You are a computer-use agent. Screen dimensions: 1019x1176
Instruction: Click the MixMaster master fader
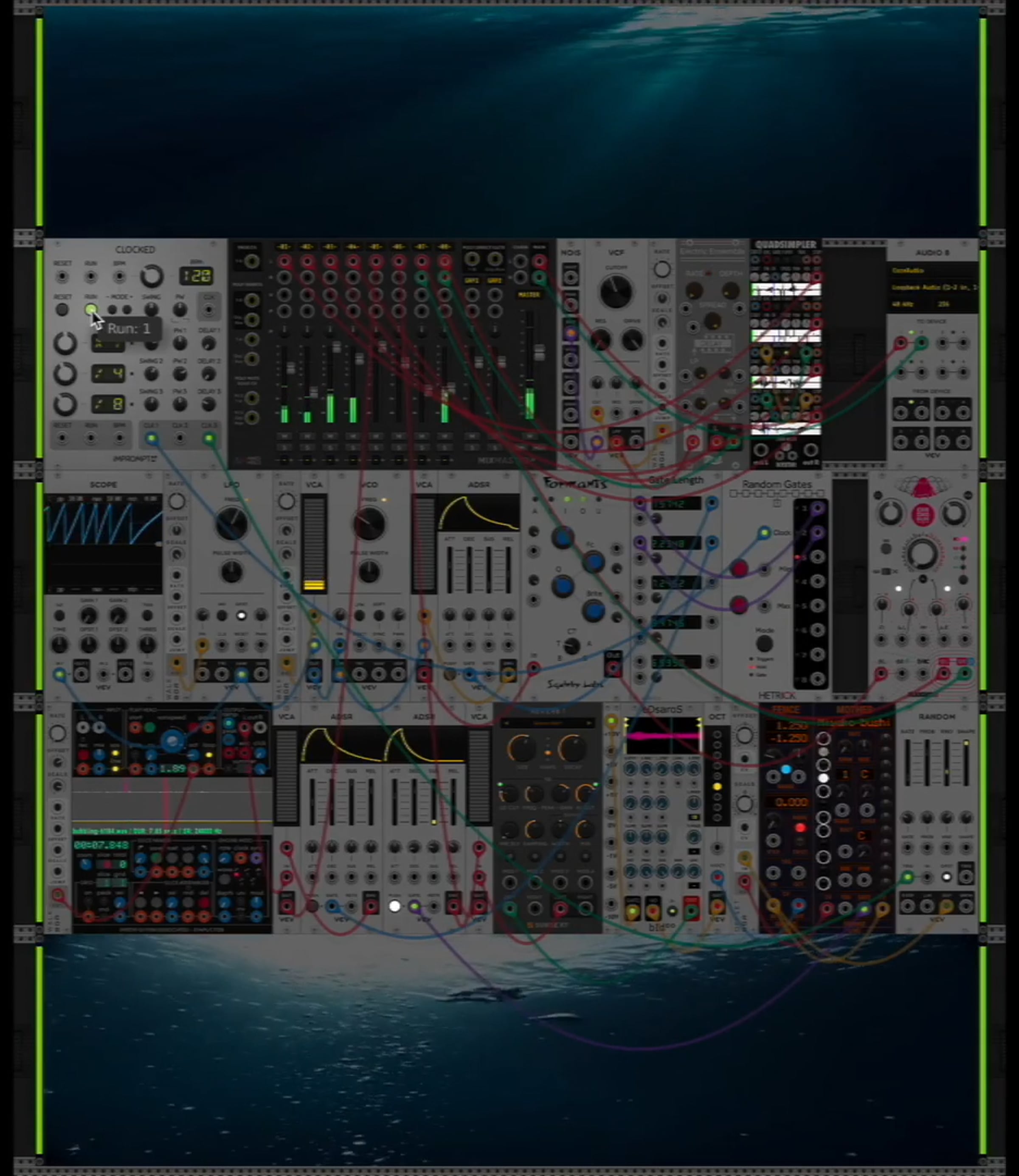pos(540,353)
